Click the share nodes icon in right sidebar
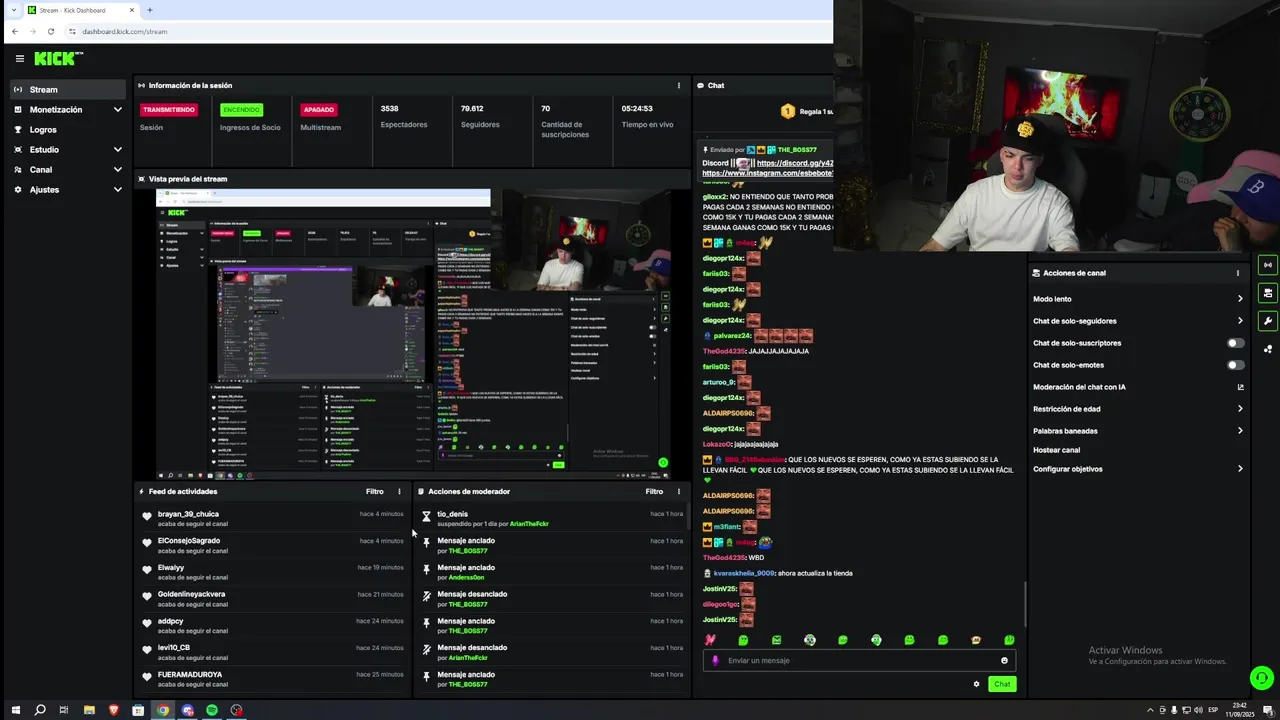The image size is (1280, 720). (1268, 349)
